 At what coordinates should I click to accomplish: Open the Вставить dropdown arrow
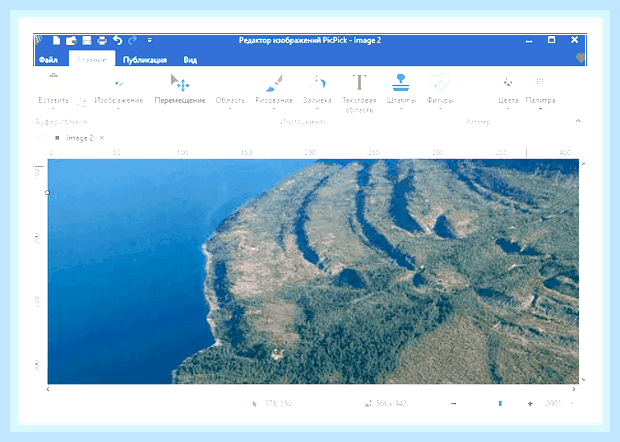[53, 108]
